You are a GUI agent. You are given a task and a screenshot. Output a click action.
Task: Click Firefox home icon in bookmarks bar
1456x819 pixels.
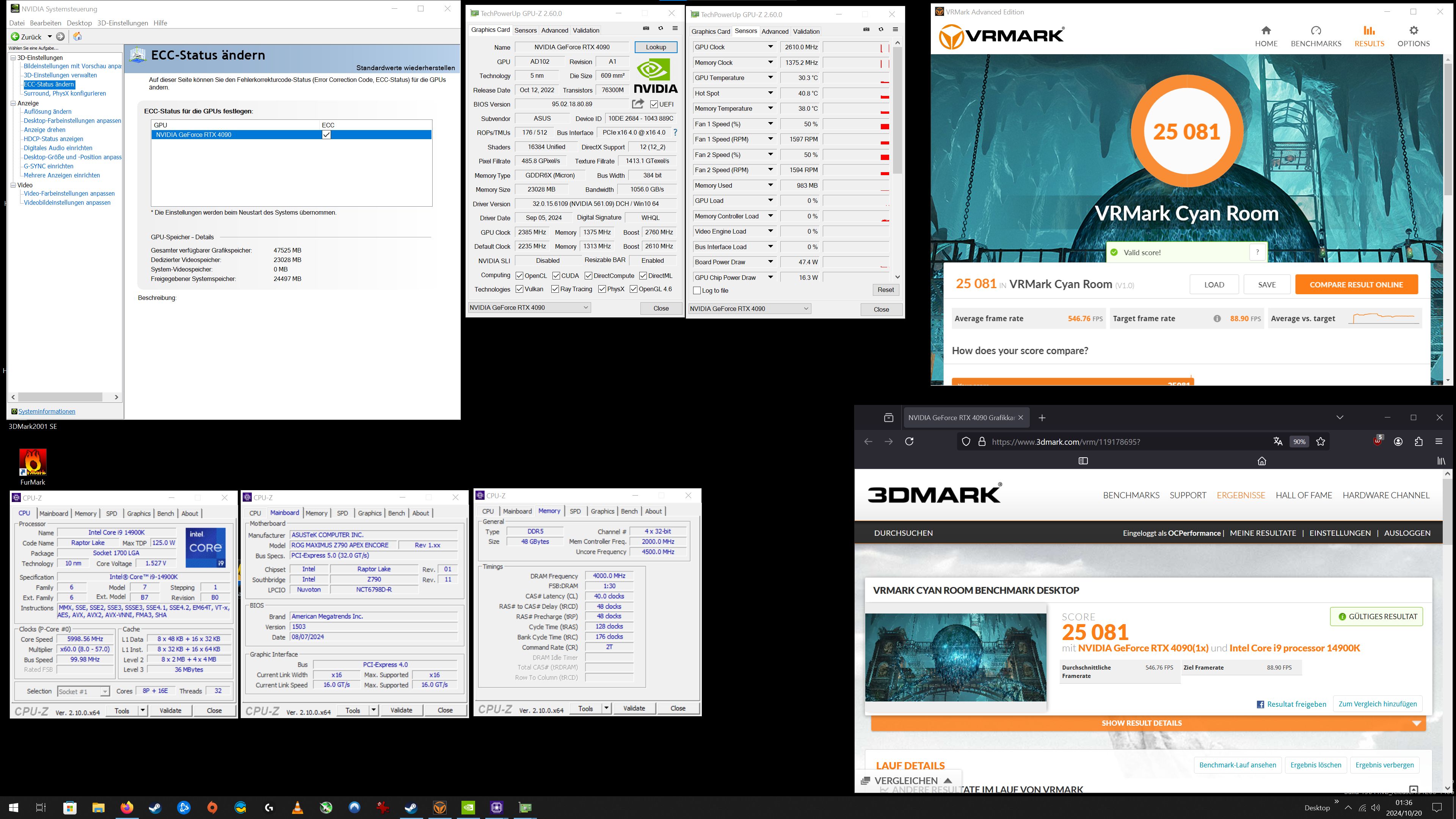coord(1261,461)
